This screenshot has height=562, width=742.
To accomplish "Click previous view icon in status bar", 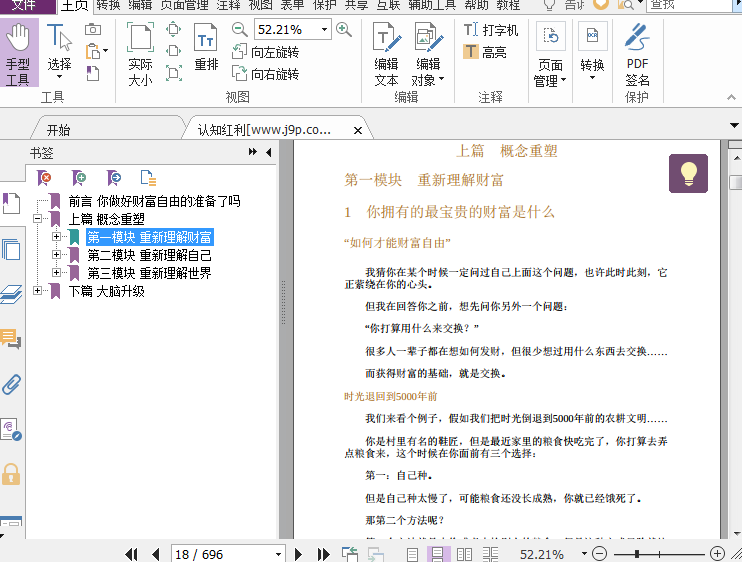I will click(350, 554).
